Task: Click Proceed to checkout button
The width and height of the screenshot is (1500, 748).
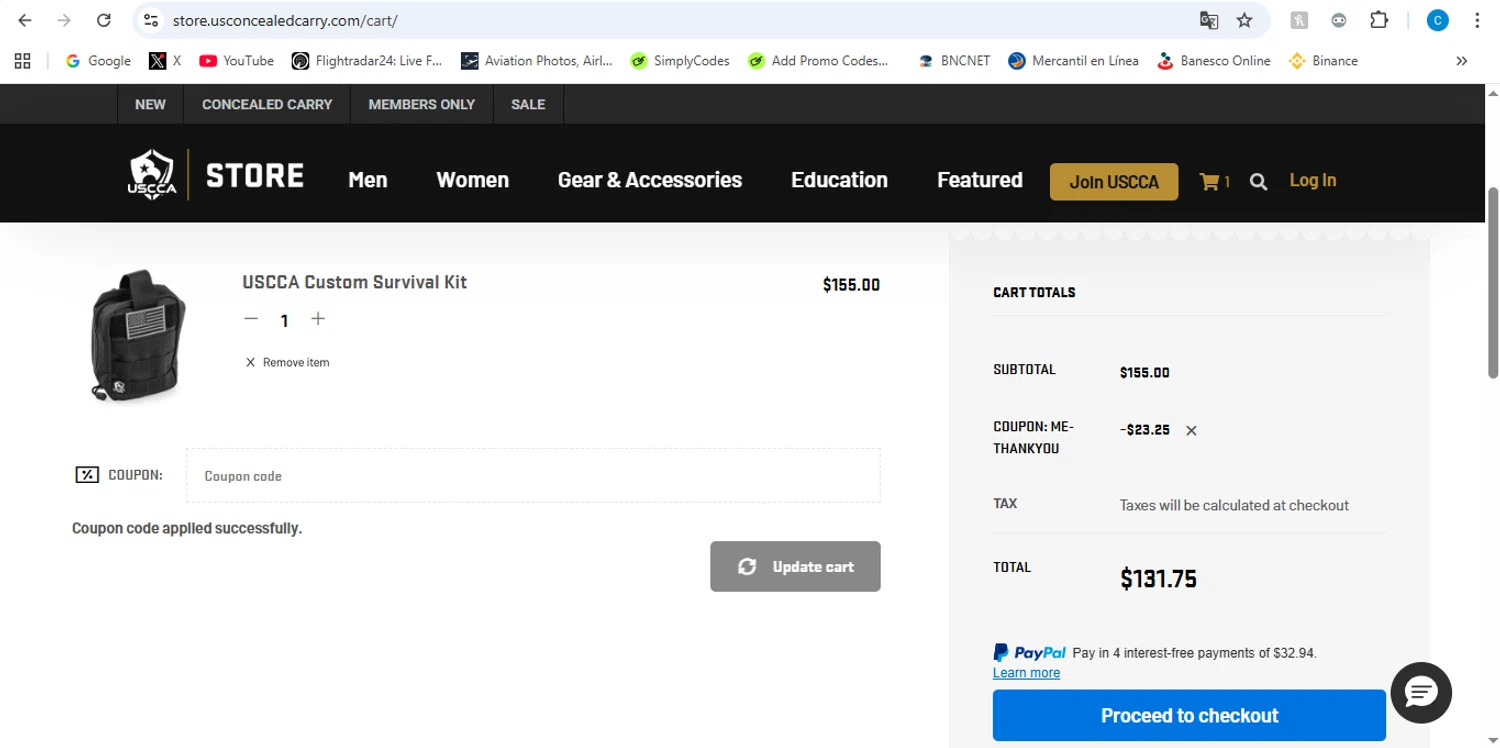Action: [1189, 715]
